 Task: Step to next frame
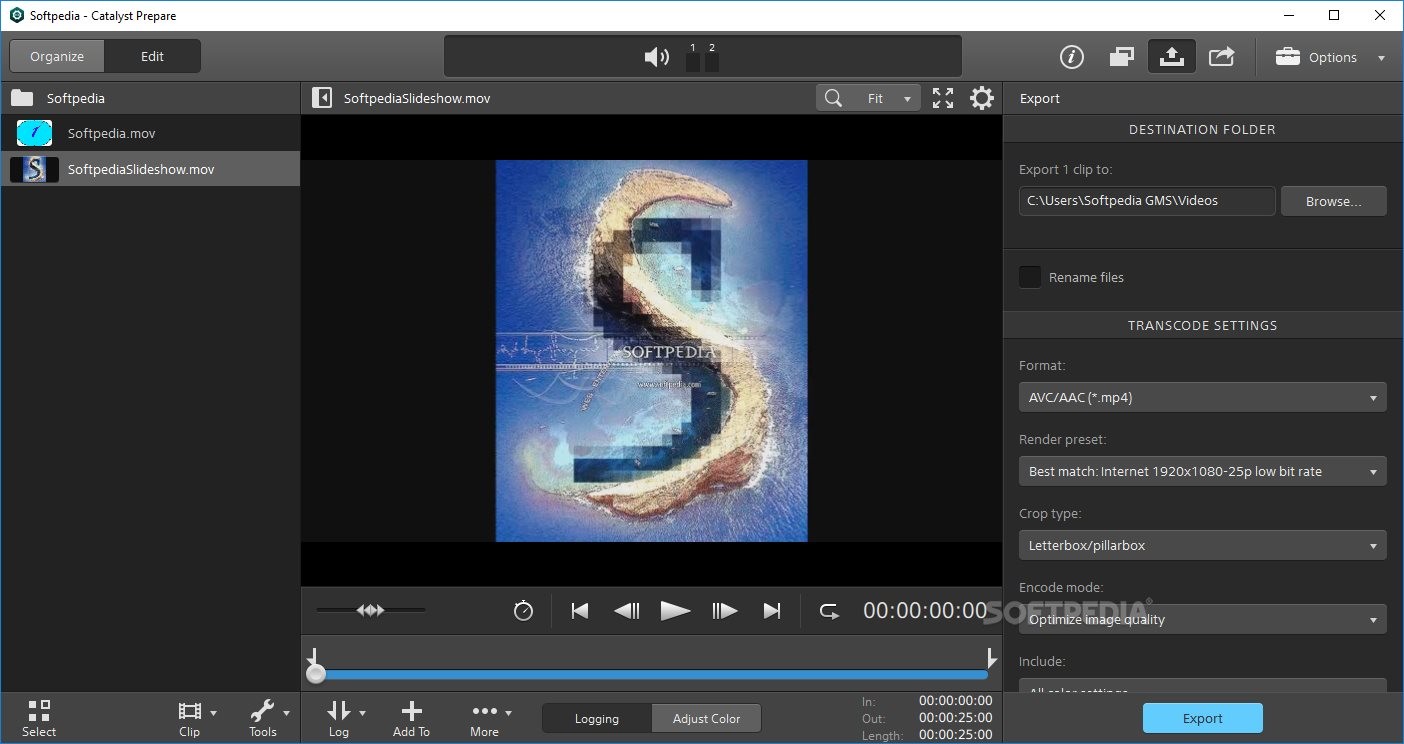[724, 611]
